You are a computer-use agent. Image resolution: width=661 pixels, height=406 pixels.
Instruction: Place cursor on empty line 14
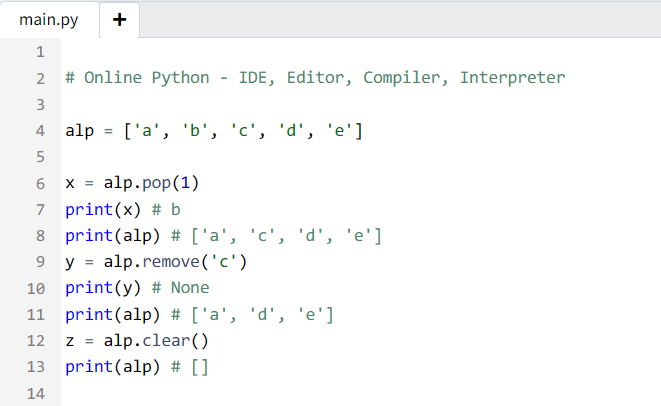[361, 393]
